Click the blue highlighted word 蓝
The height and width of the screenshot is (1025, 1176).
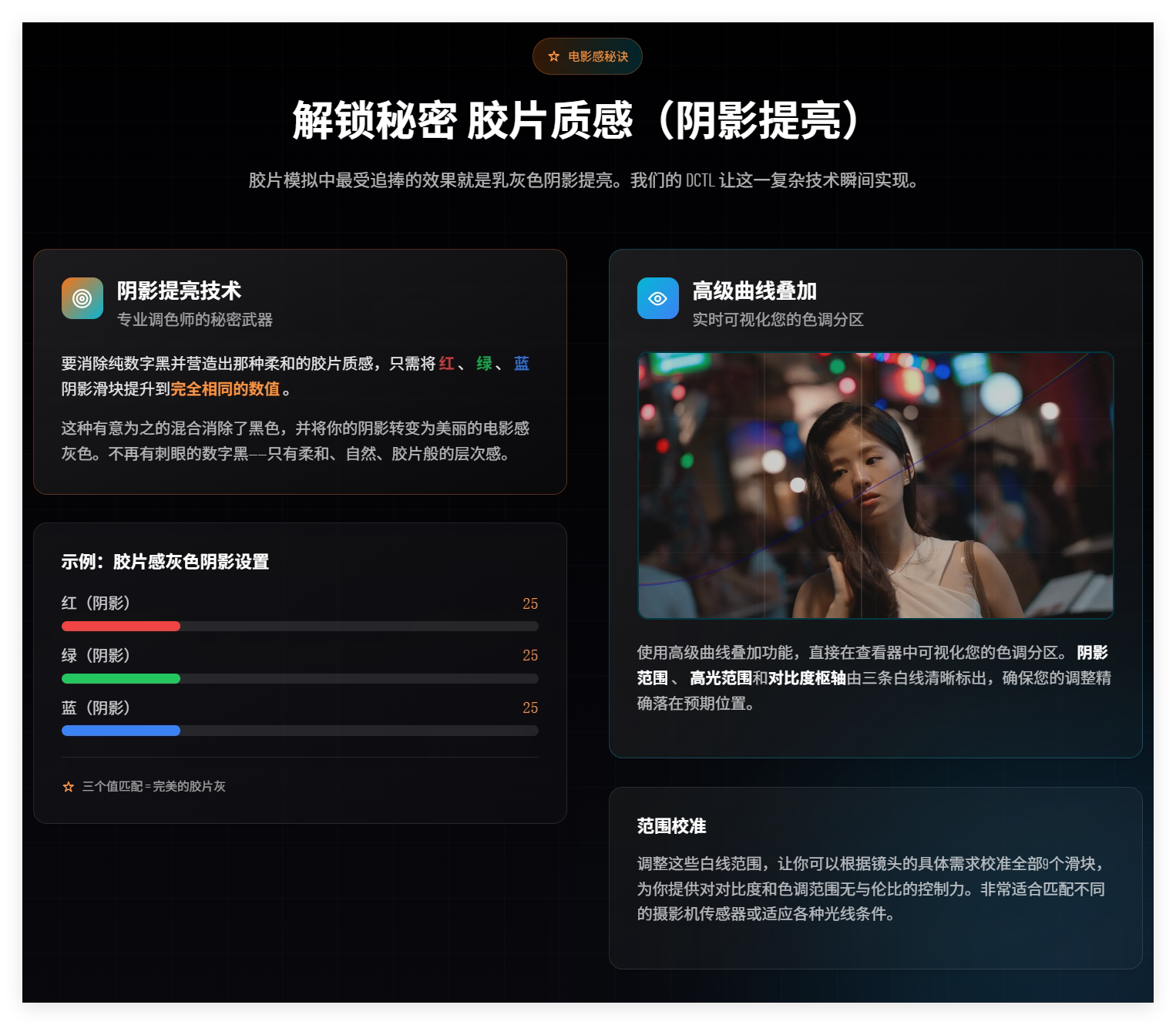point(522,363)
